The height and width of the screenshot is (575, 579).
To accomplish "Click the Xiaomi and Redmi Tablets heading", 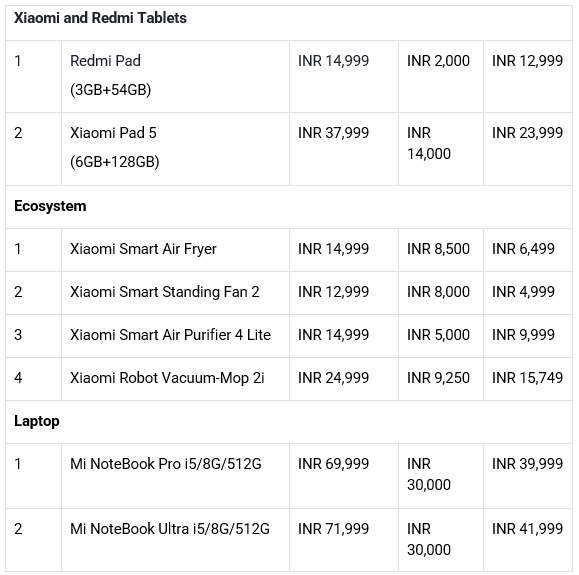I will (100, 18).
